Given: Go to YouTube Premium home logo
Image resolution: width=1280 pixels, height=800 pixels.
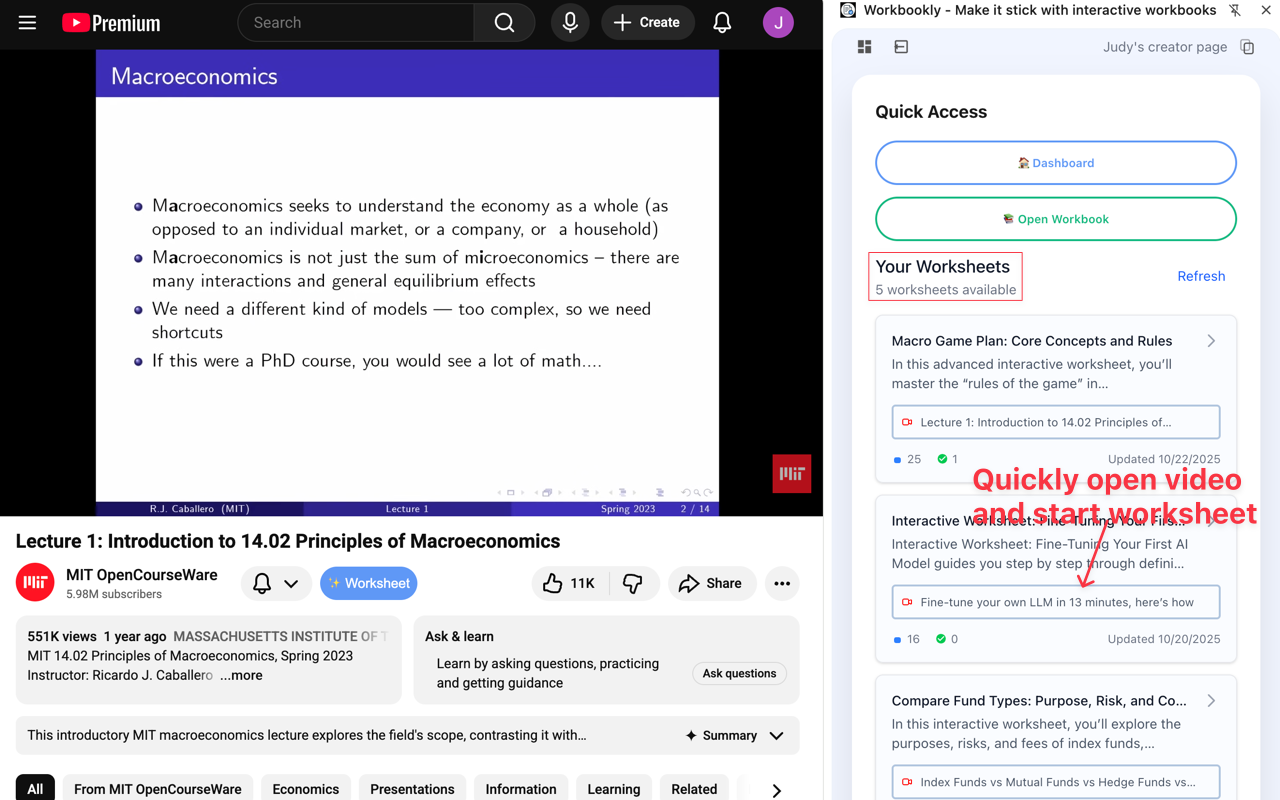Looking at the screenshot, I should coord(111,23).
